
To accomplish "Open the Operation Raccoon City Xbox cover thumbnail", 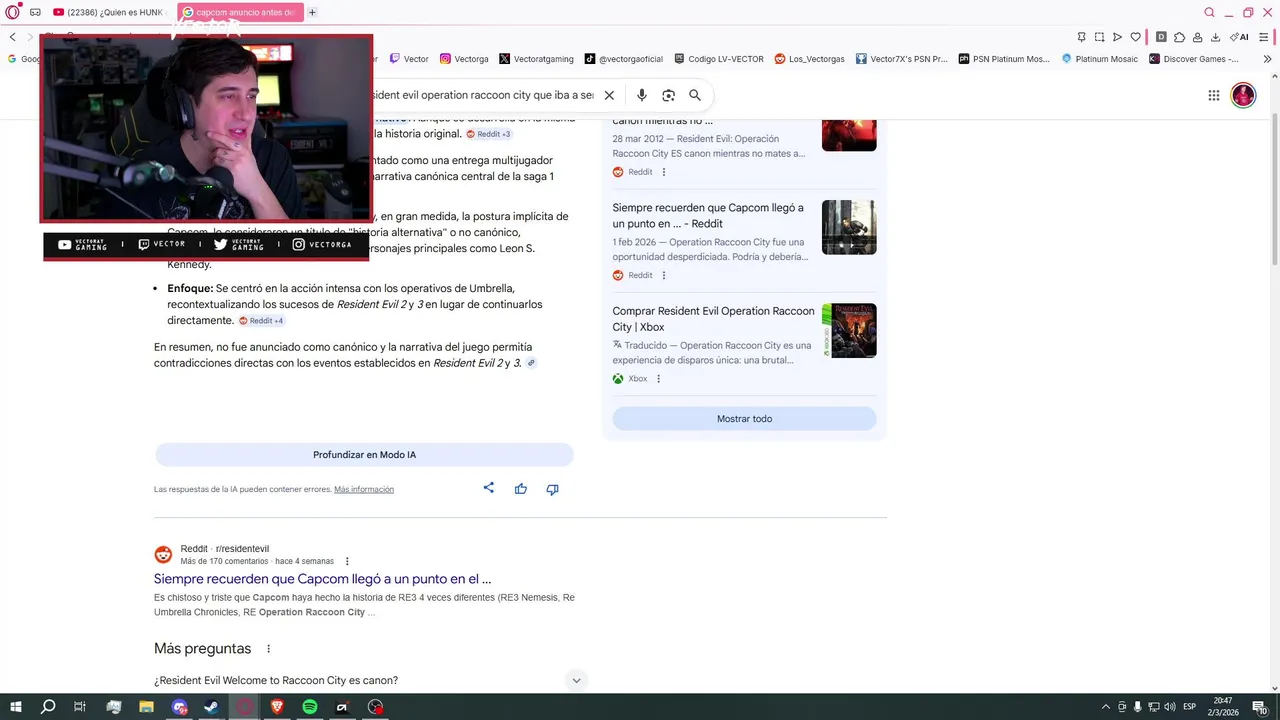I will tap(849, 331).
